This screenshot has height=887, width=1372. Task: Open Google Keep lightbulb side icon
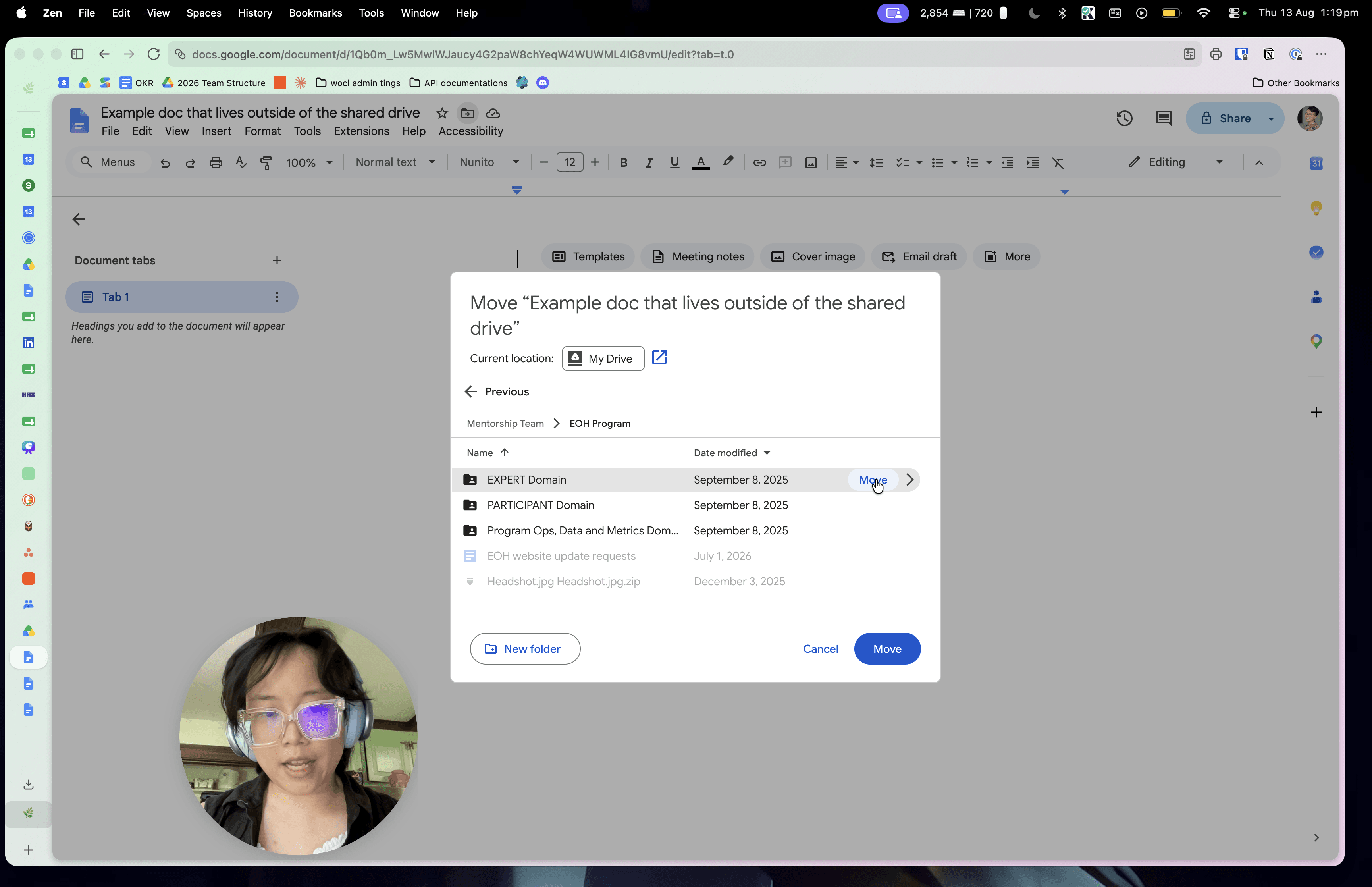coord(1316,208)
